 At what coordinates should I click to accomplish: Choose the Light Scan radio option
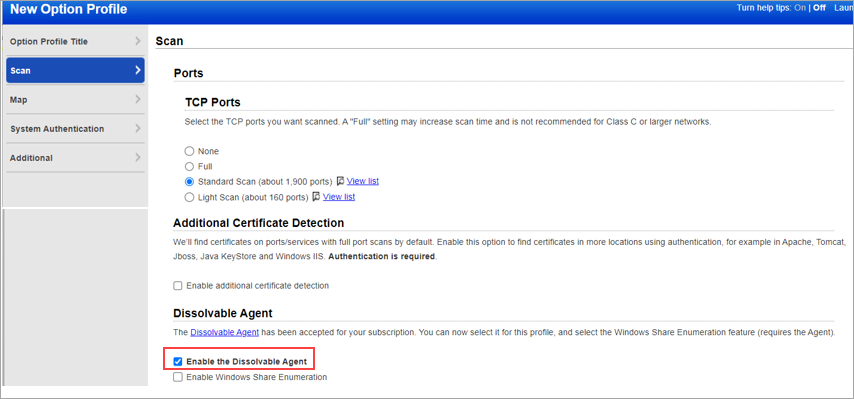190,197
